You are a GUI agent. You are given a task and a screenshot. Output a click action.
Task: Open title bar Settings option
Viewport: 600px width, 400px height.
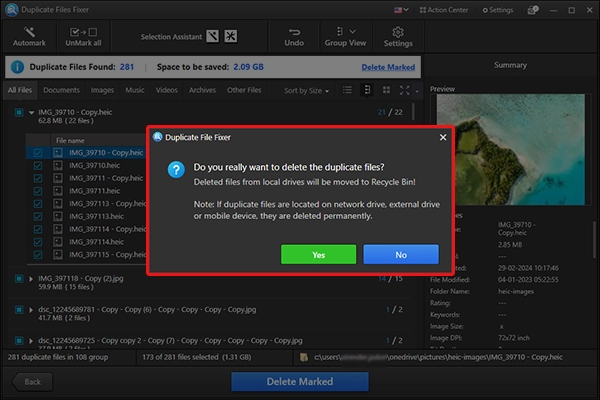click(498, 10)
